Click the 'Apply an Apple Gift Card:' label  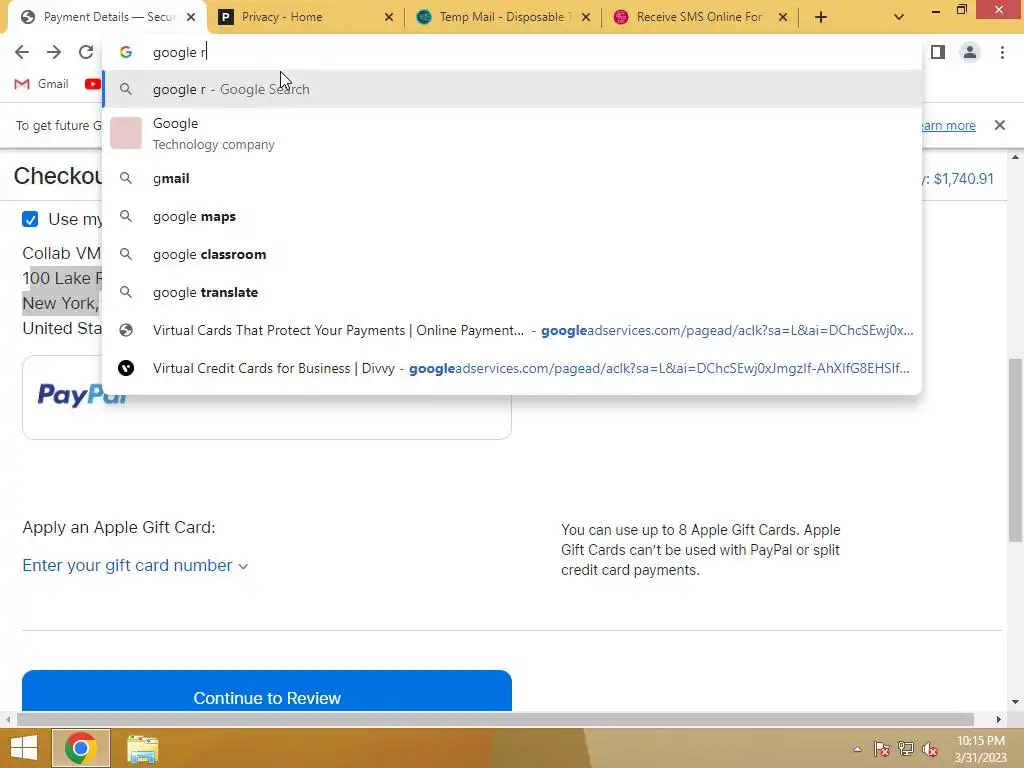(119, 527)
